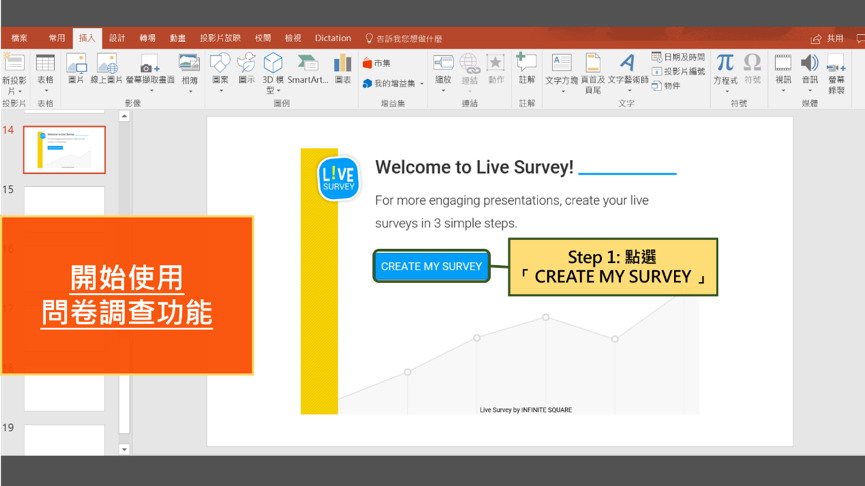The image size is (865, 486).
Task: Click the 圖案 shapes icon
Action: [x=220, y=63]
